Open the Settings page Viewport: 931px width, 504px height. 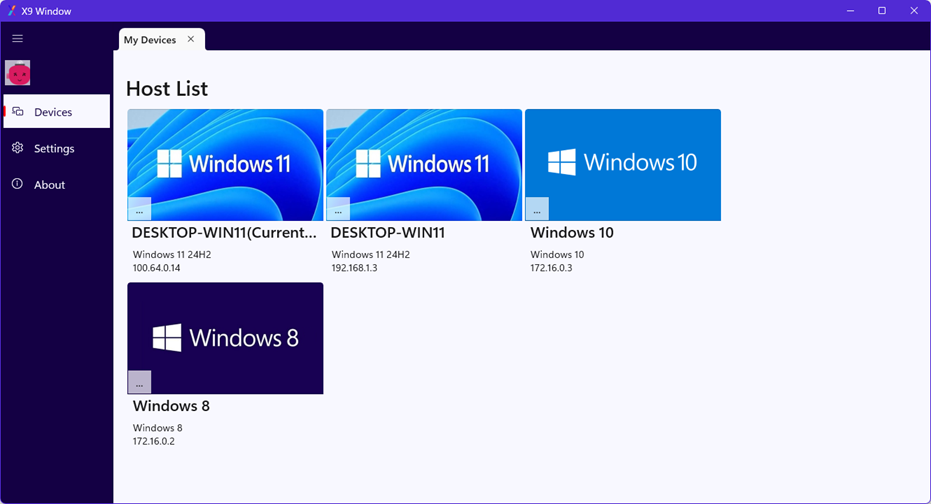point(54,149)
